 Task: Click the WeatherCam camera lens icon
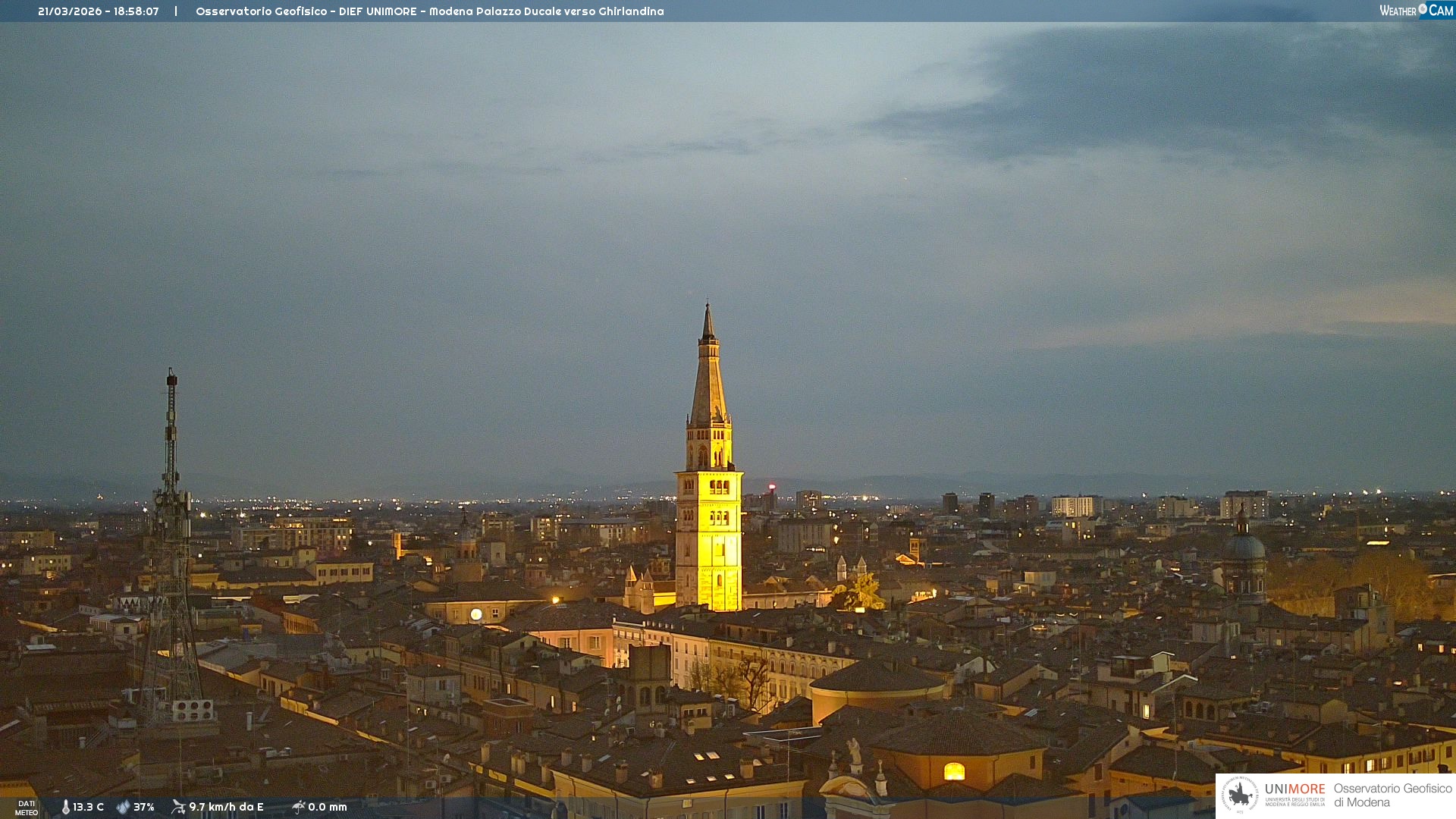click(1423, 9)
